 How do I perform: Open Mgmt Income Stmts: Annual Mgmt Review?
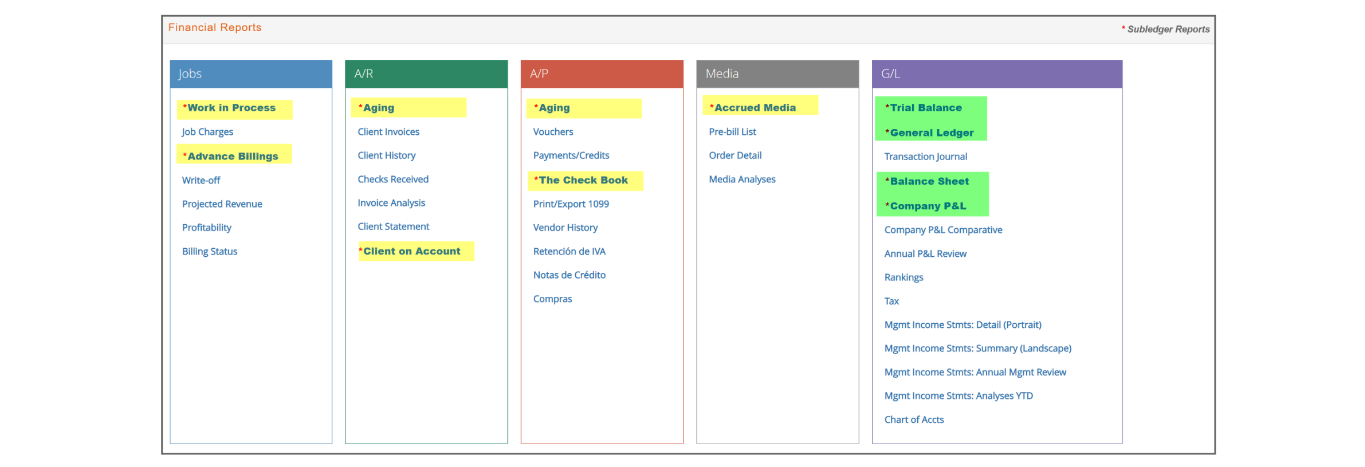click(x=975, y=372)
